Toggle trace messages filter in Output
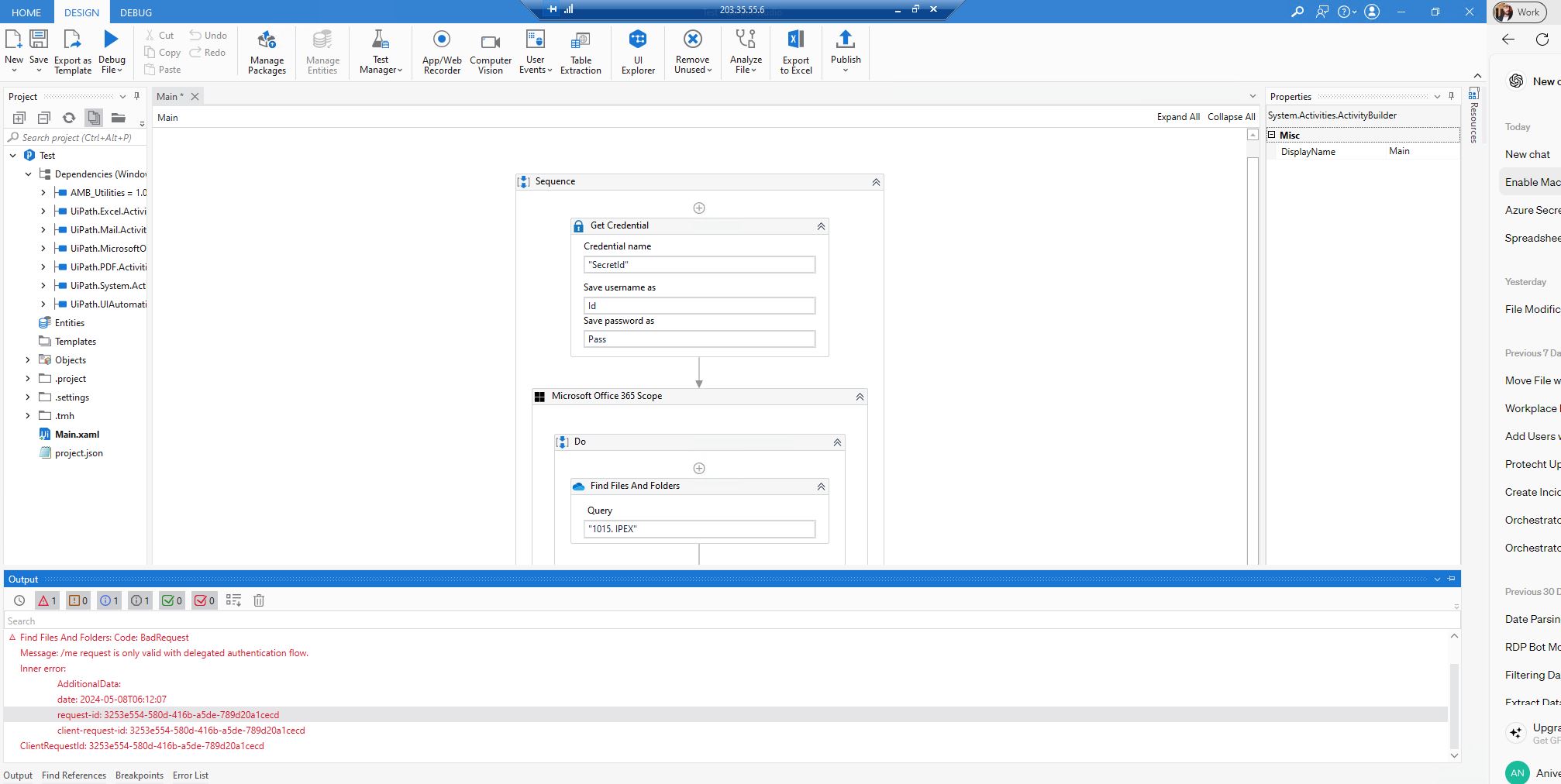Image resolution: width=1561 pixels, height=784 pixels. click(140, 600)
